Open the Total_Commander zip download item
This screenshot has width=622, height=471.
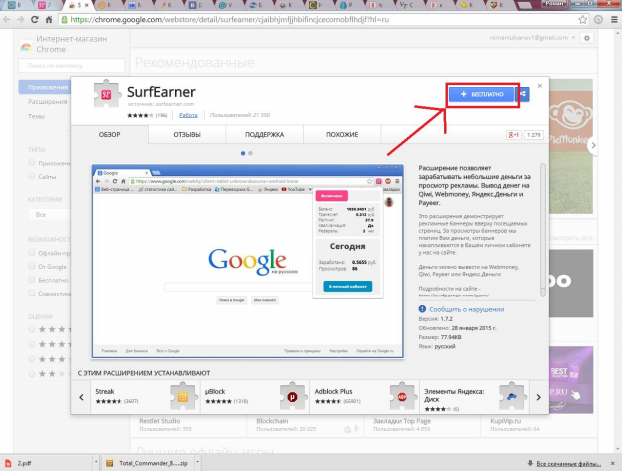click(x=148, y=463)
